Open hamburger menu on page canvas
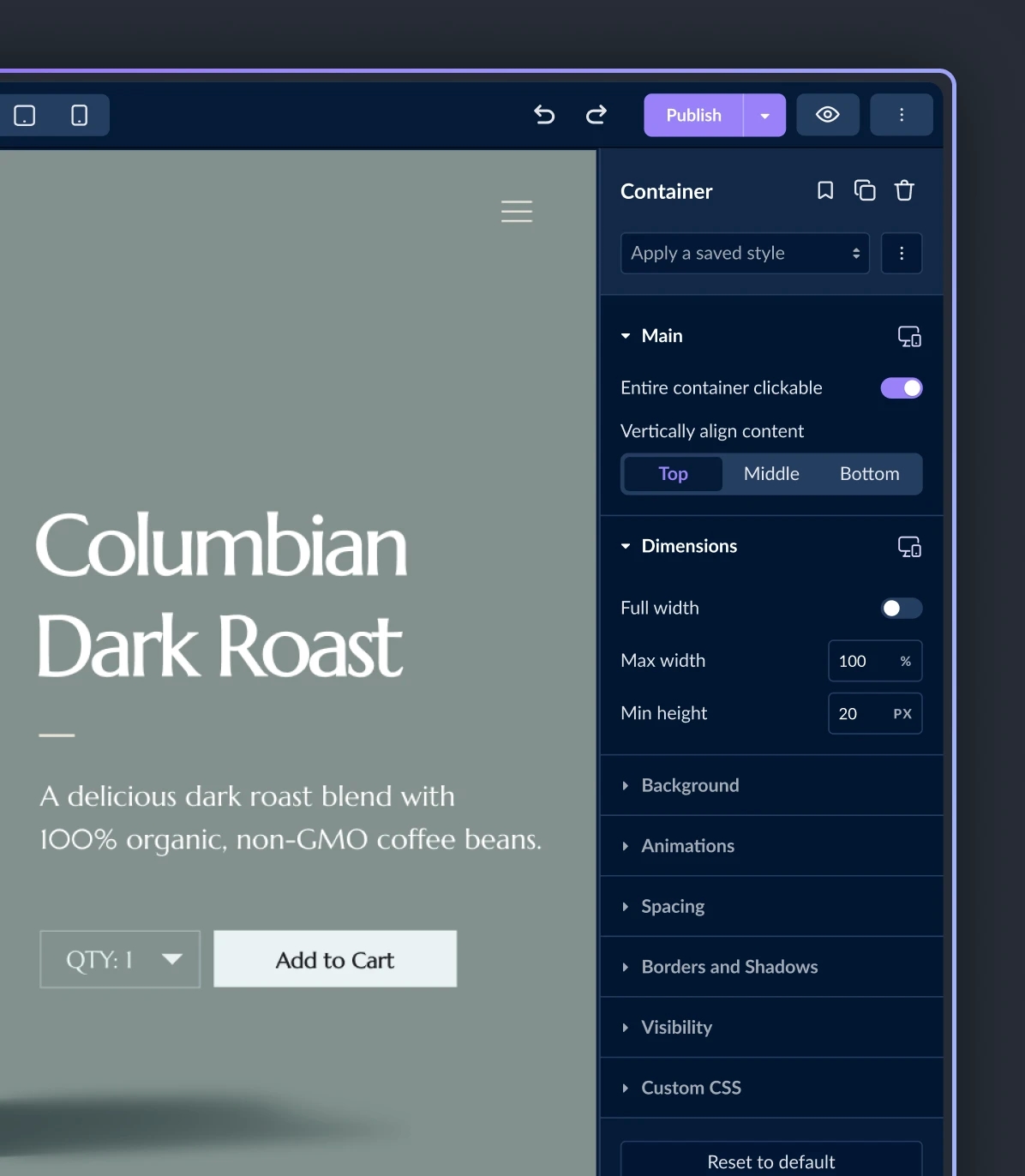Viewport: 1025px width, 1176px height. click(517, 211)
